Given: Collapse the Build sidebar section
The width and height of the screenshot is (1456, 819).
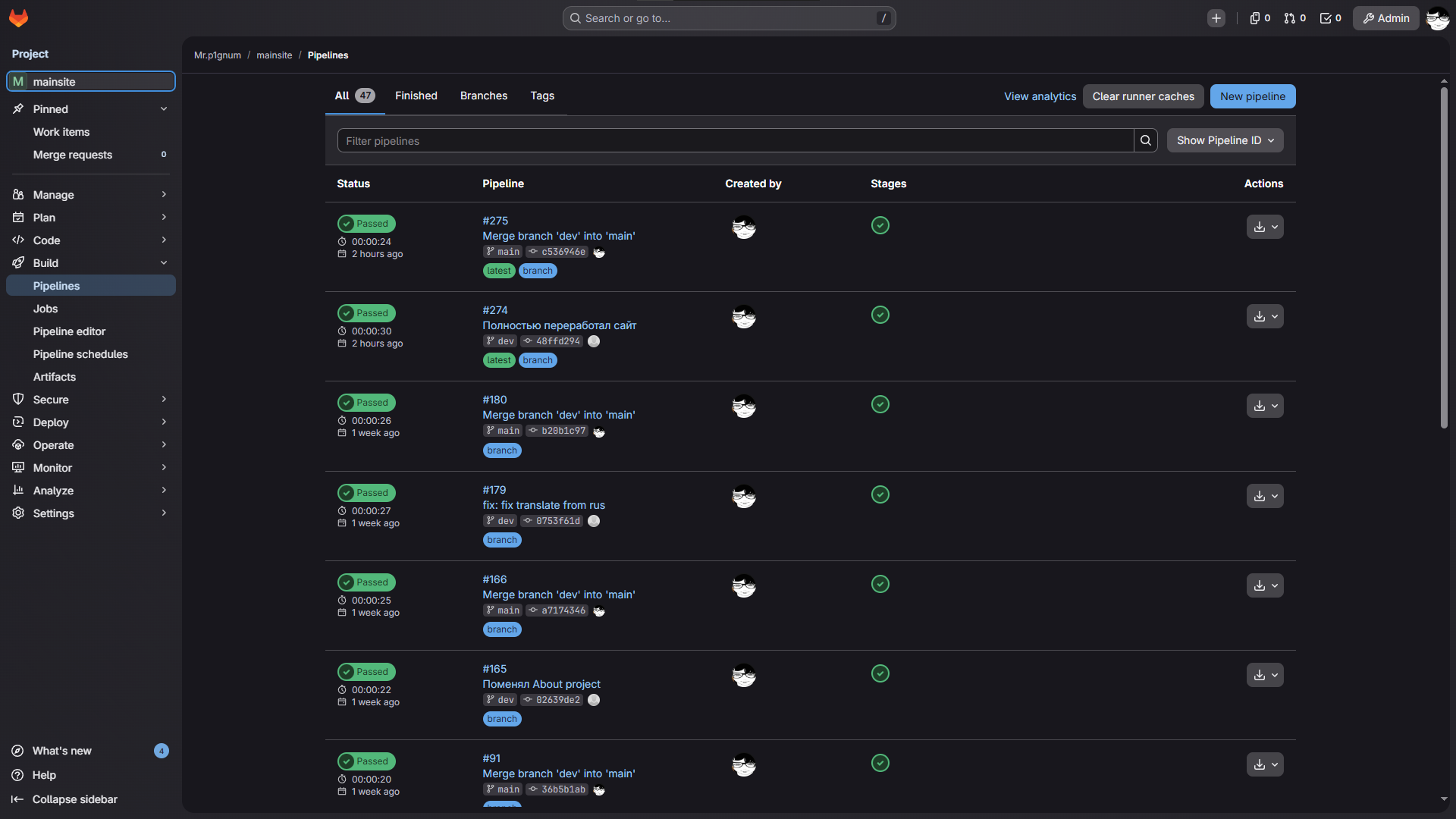Looking at the screenshot, I should pyautogui.click(x=90, y=263).
